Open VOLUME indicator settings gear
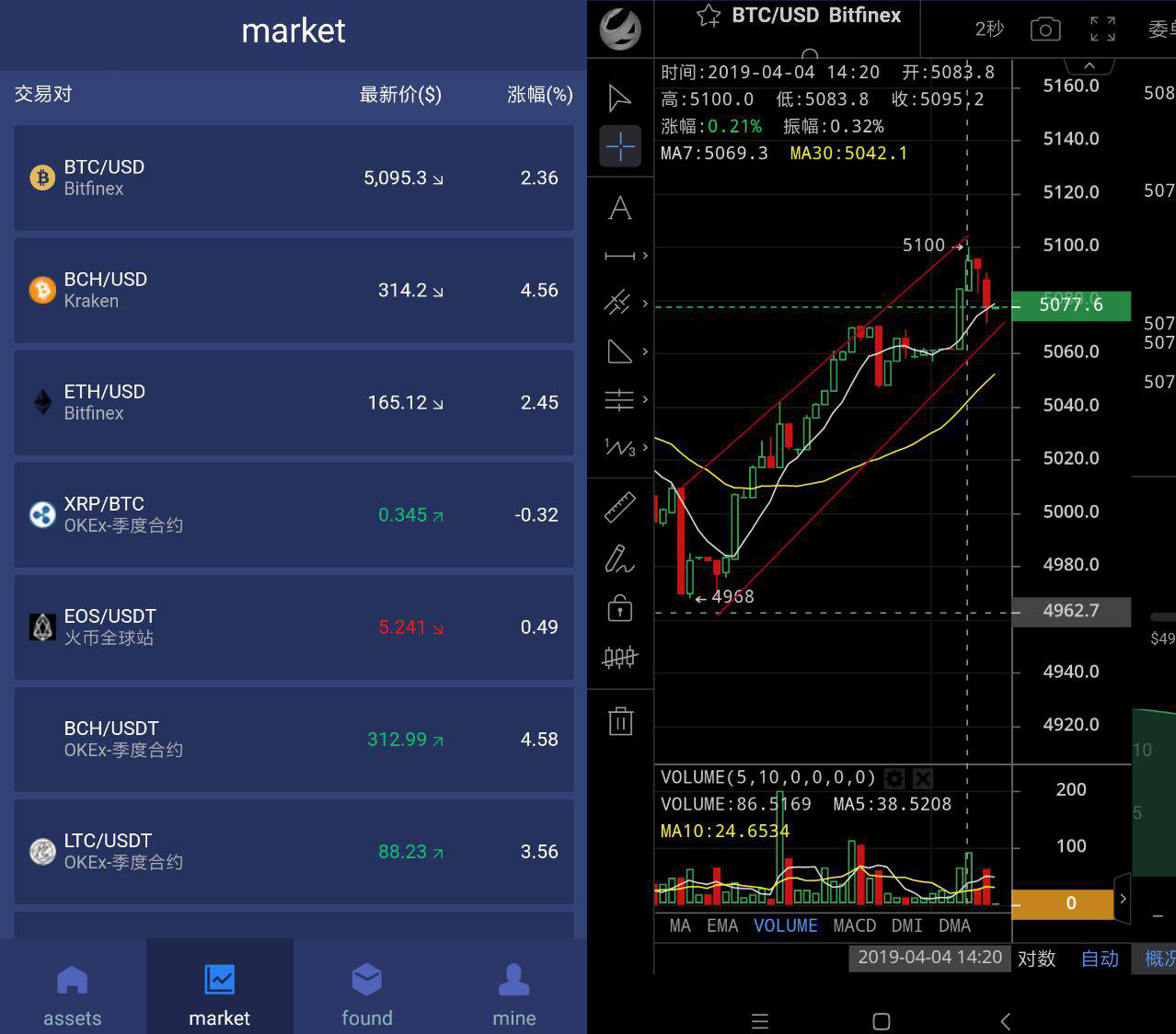1176x1034 pixels. click(x=894, y=778)
